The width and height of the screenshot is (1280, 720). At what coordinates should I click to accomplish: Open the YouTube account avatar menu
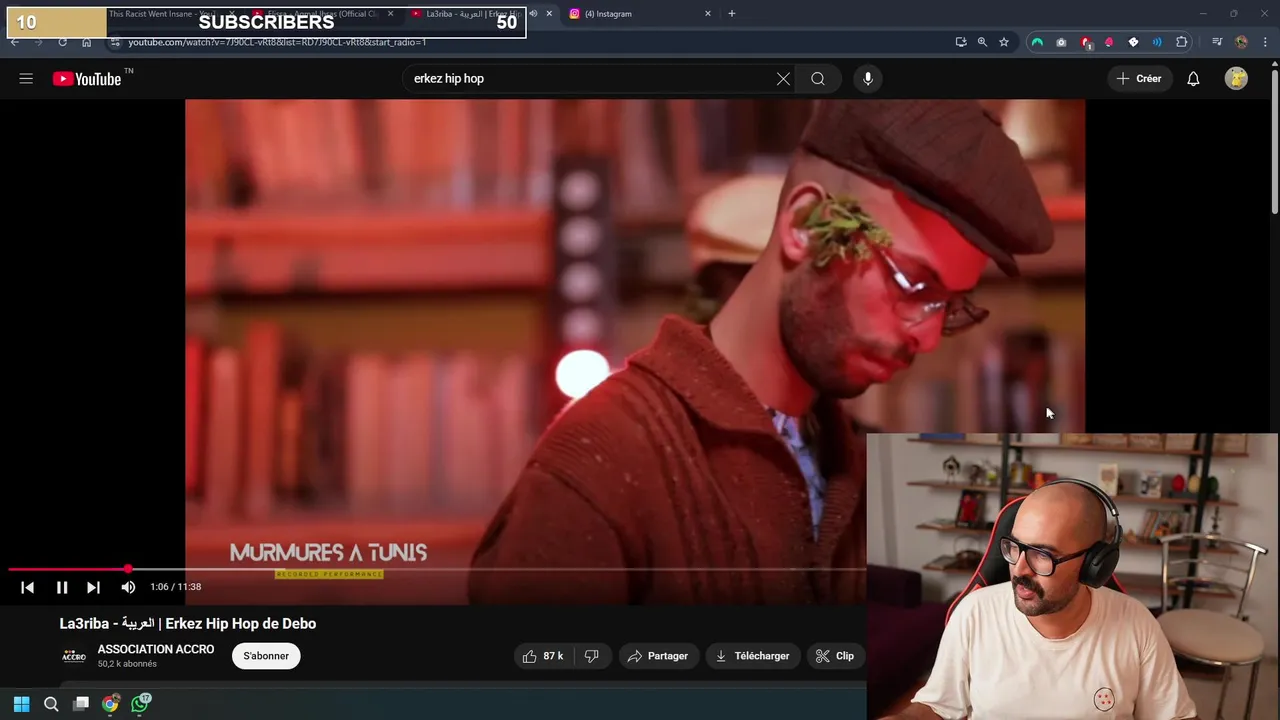tap(1236, 79)
